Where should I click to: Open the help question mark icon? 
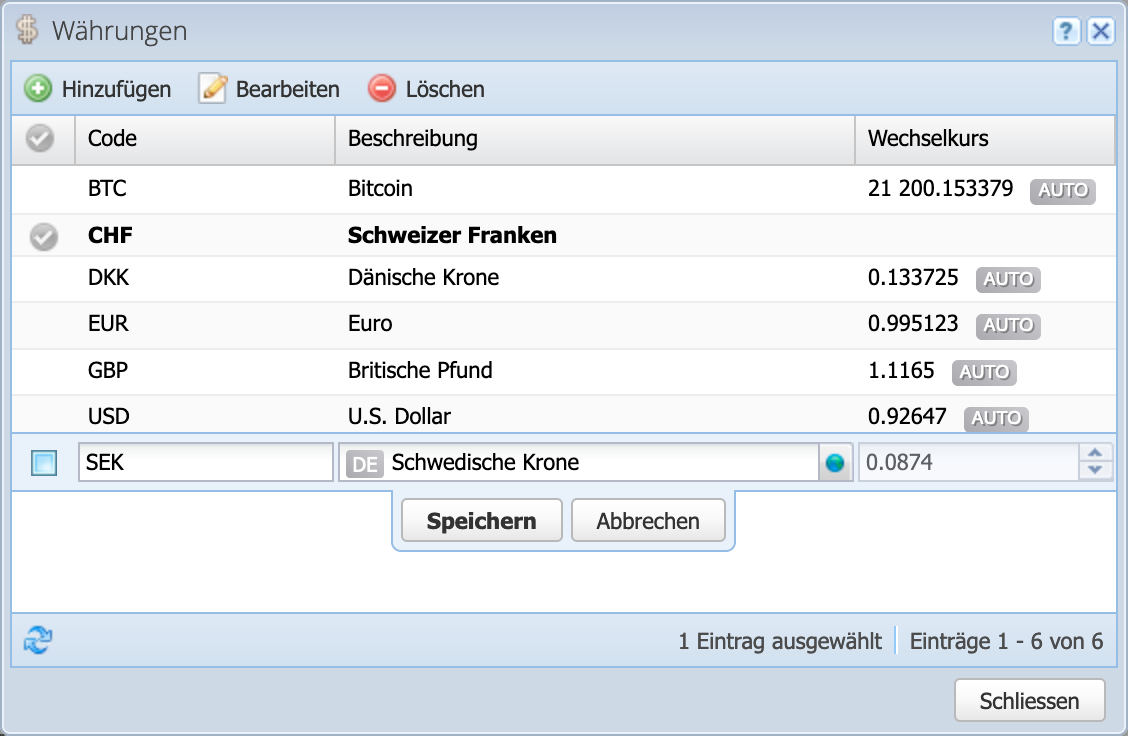[1065, 31]
